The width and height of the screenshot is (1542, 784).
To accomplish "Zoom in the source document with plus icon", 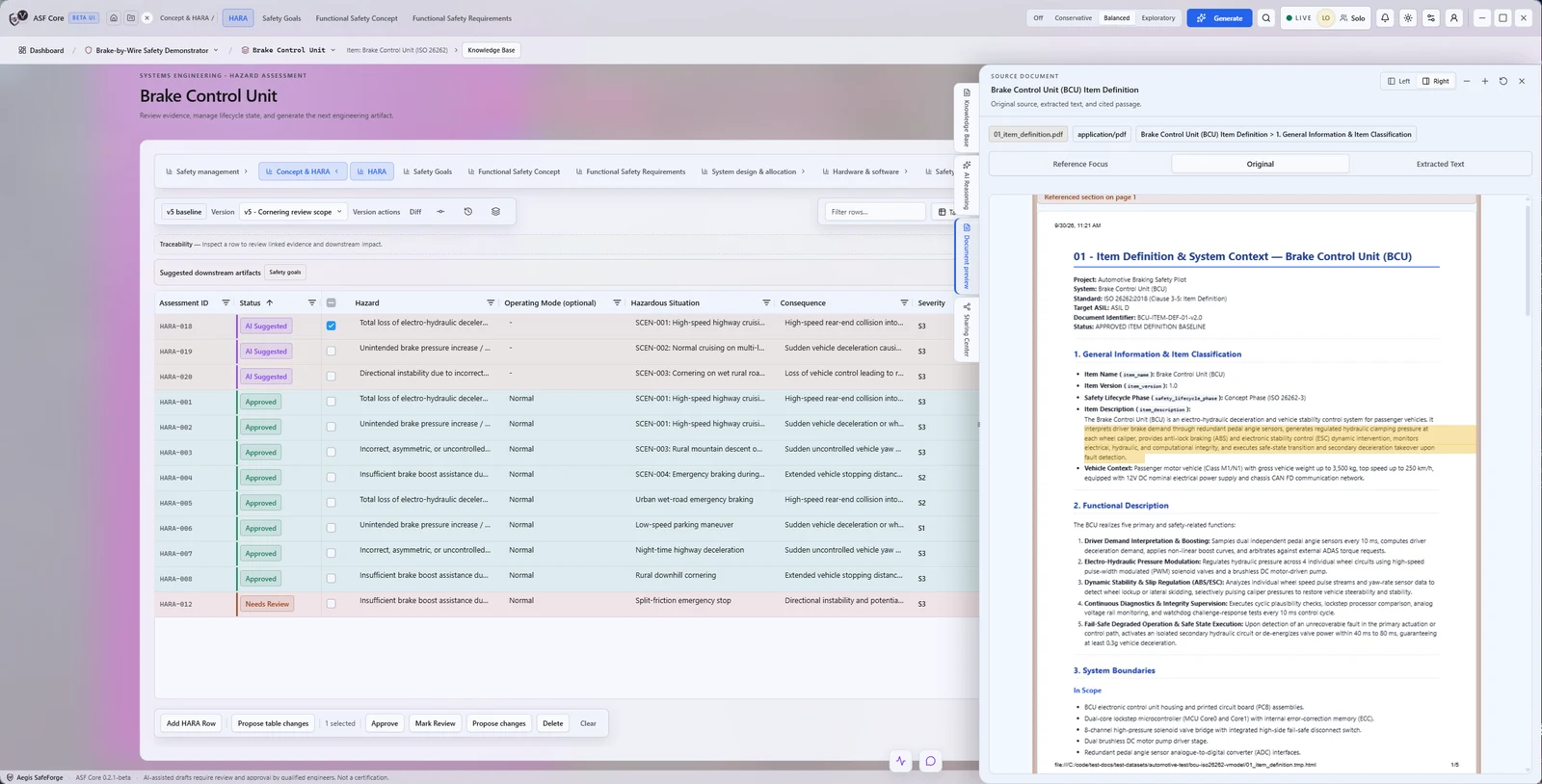I will 1484,81.
